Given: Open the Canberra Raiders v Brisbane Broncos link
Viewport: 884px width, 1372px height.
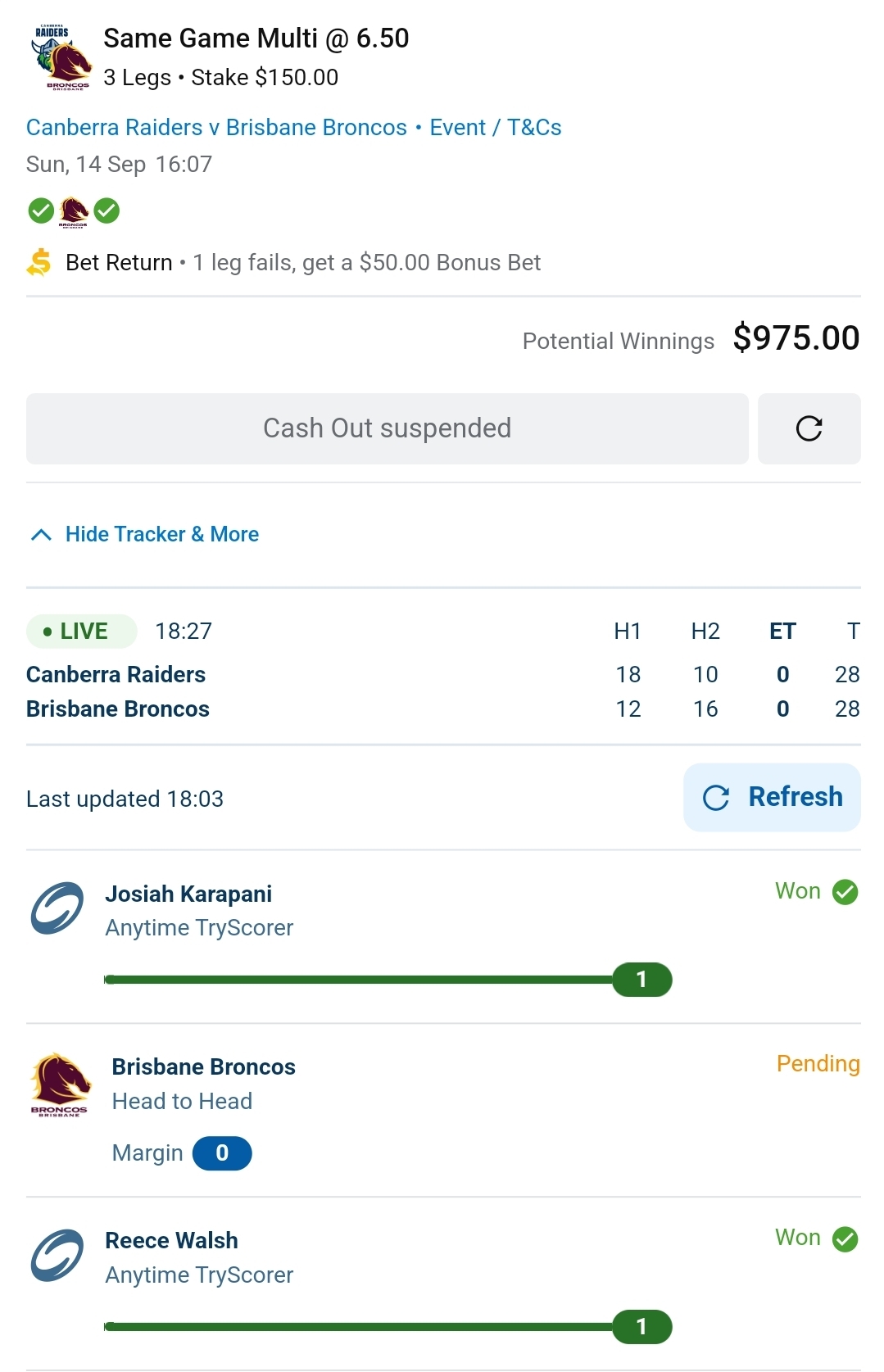Looking at the screenshot, I should (x=216, y=128).
